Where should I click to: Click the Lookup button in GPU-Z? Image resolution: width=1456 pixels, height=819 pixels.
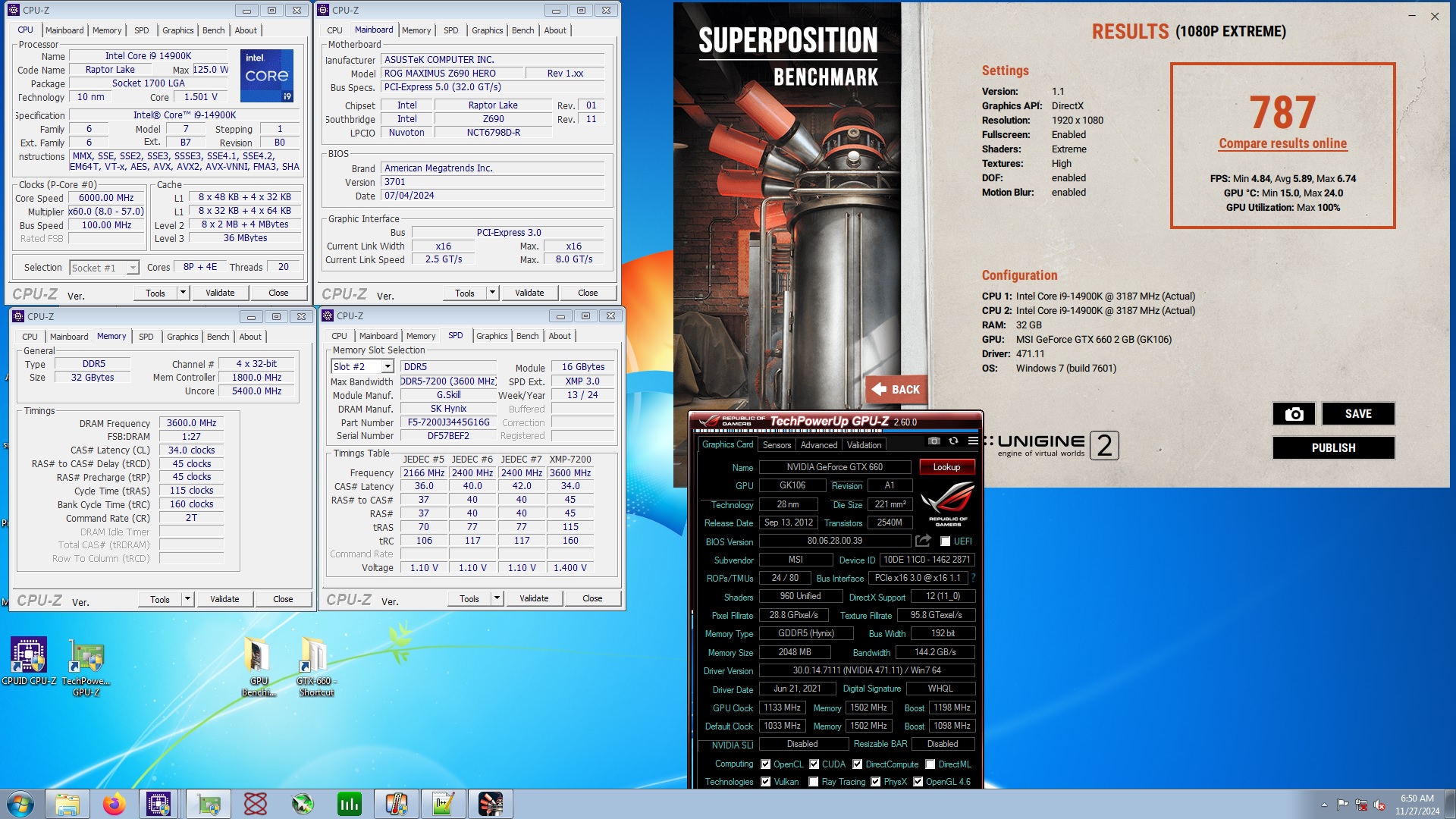946,467
